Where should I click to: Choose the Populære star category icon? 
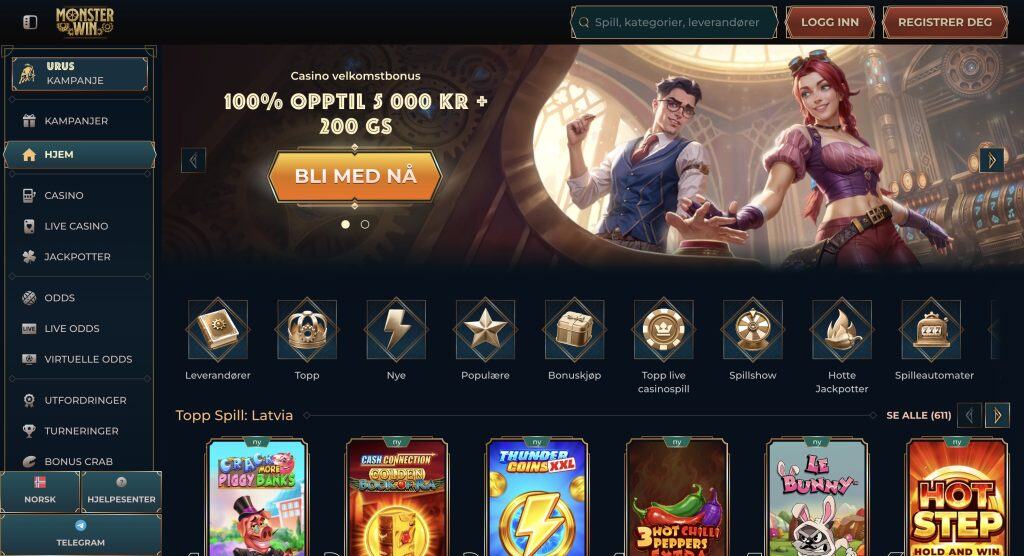coord(485,329)
